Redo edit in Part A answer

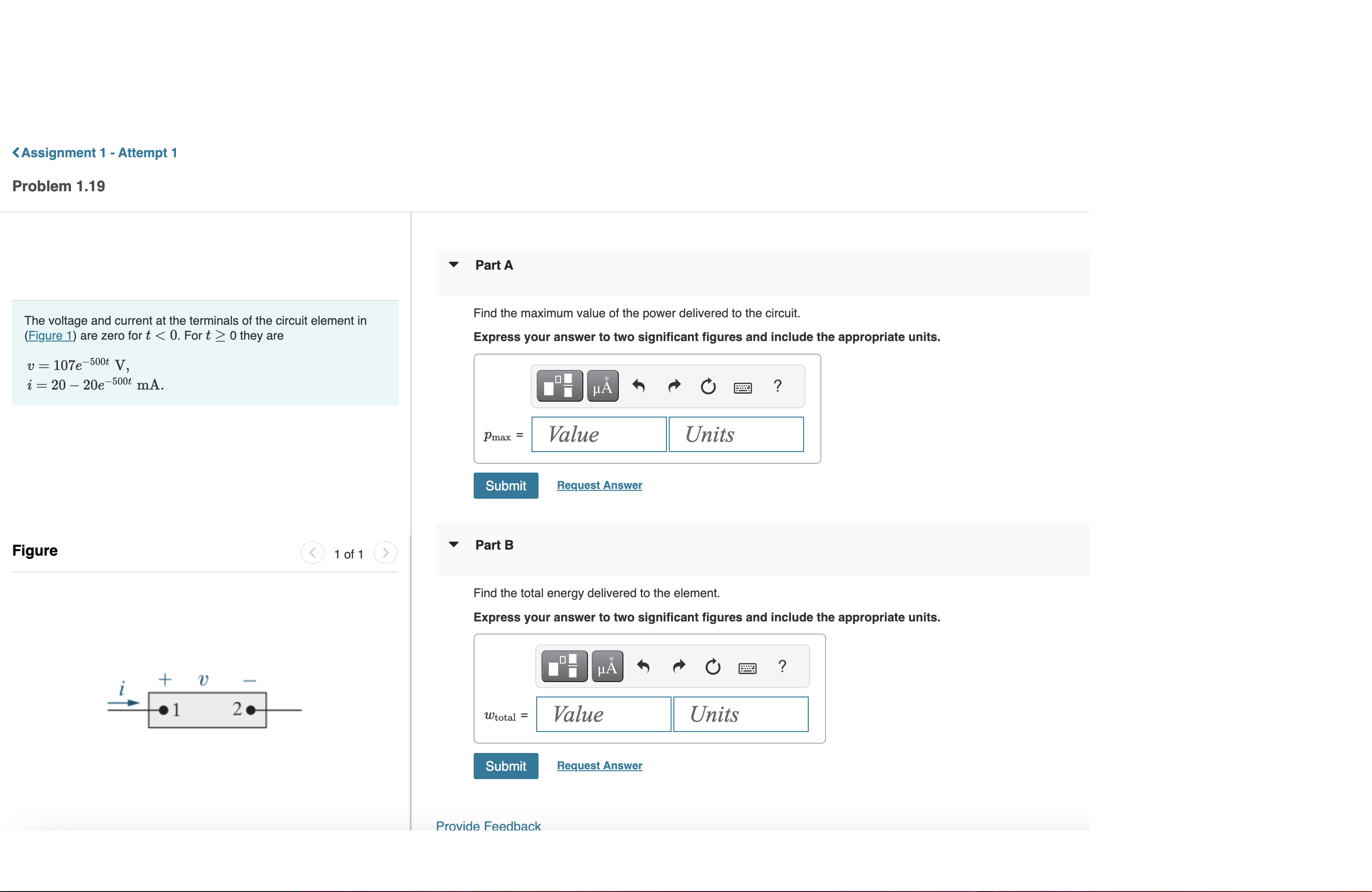coord(674,385)
